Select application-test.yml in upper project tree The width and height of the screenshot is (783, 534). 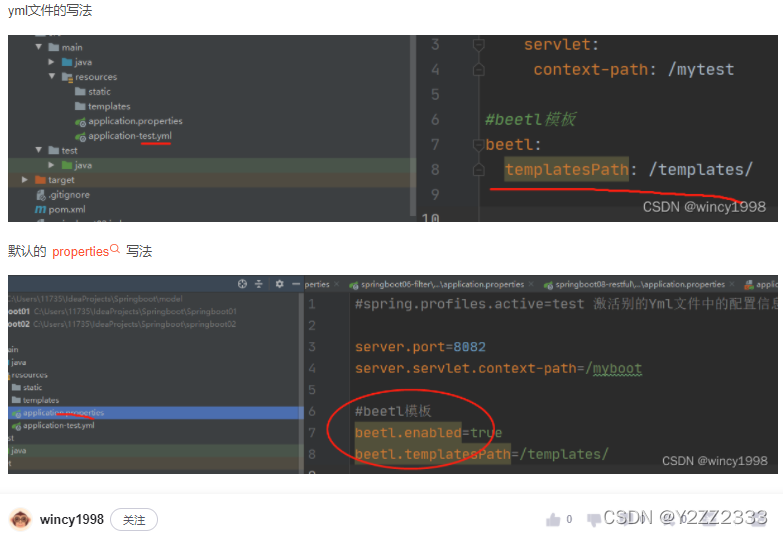(130, 136)
